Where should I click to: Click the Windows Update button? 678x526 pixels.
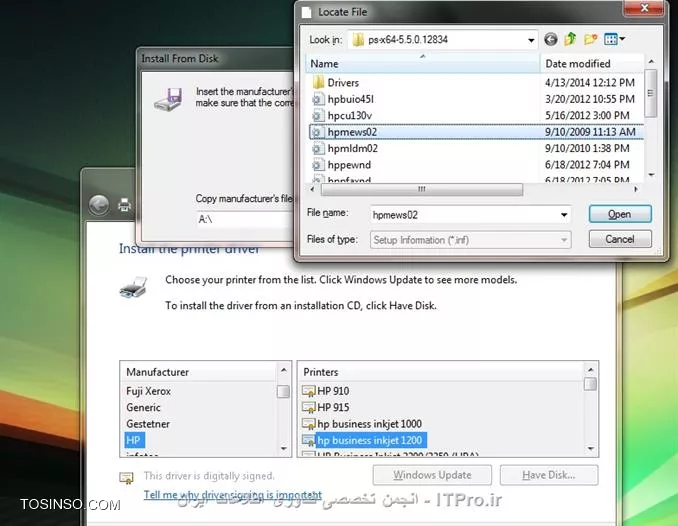(432, 475)
